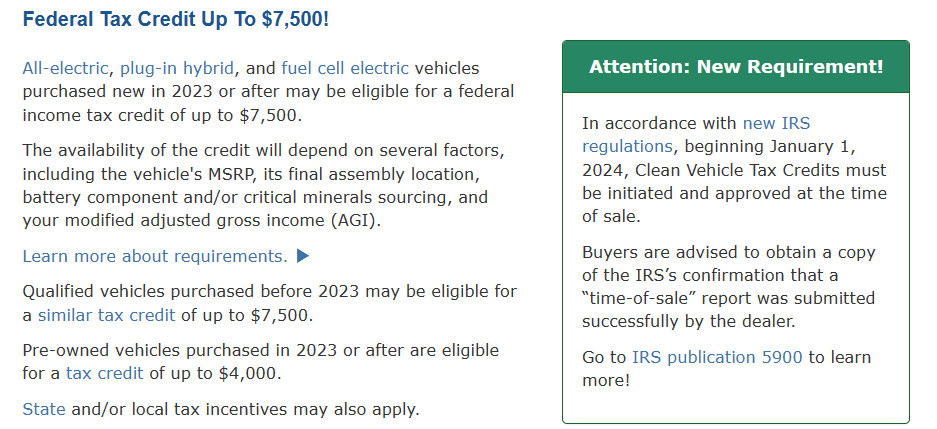
Task: Expand the Learn more about requirements triangle
Action: point(303,256)
